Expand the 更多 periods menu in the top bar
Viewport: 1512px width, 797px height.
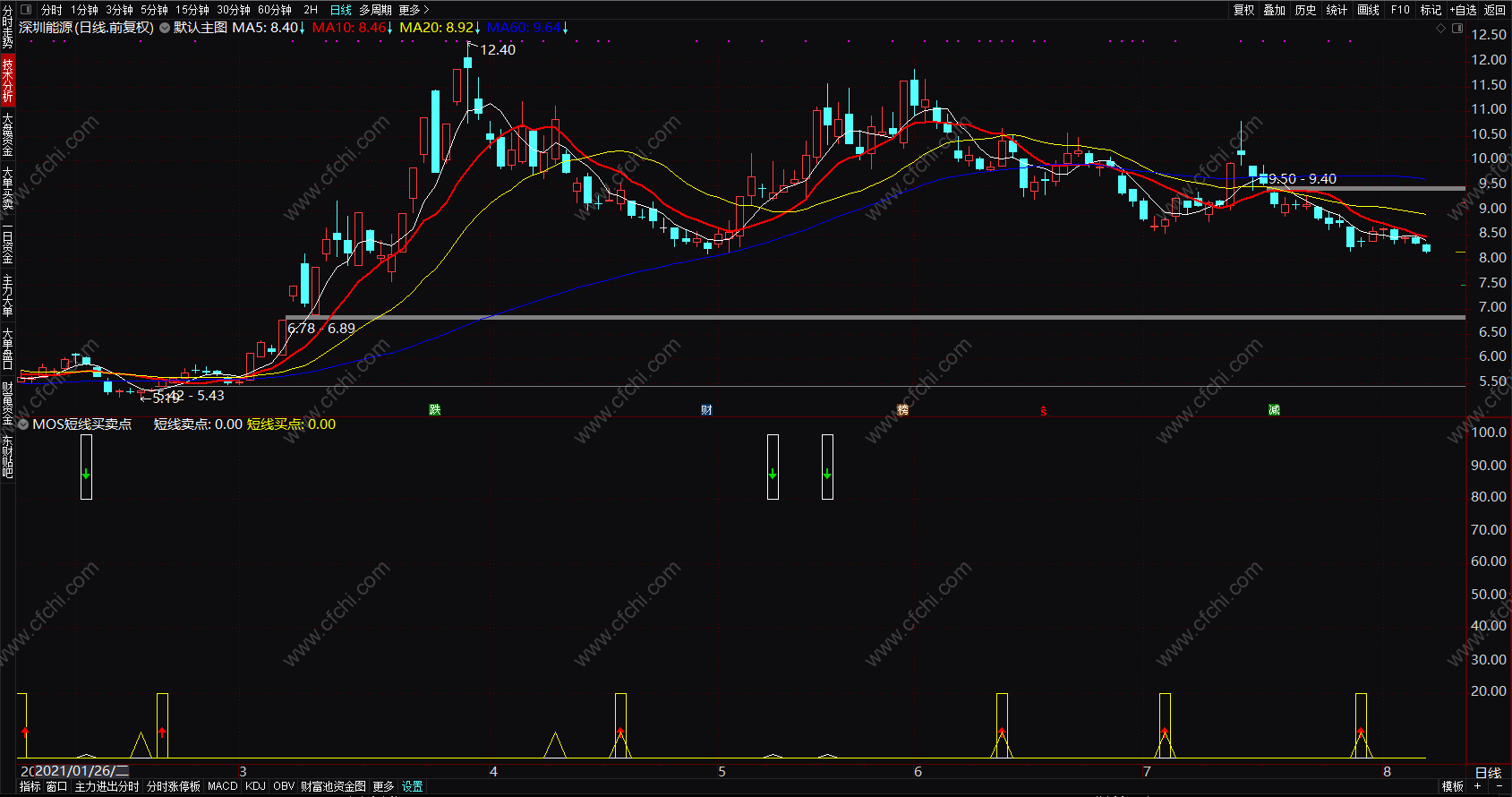tap(414, 10)
